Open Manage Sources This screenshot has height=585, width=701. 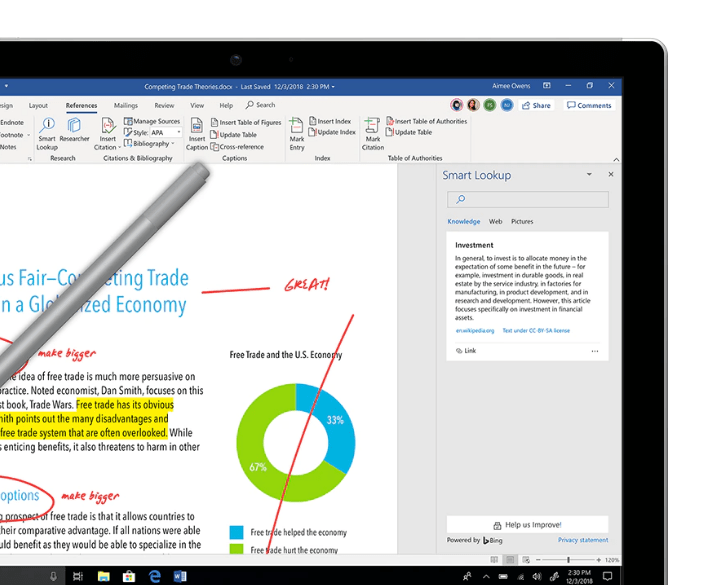152,121
